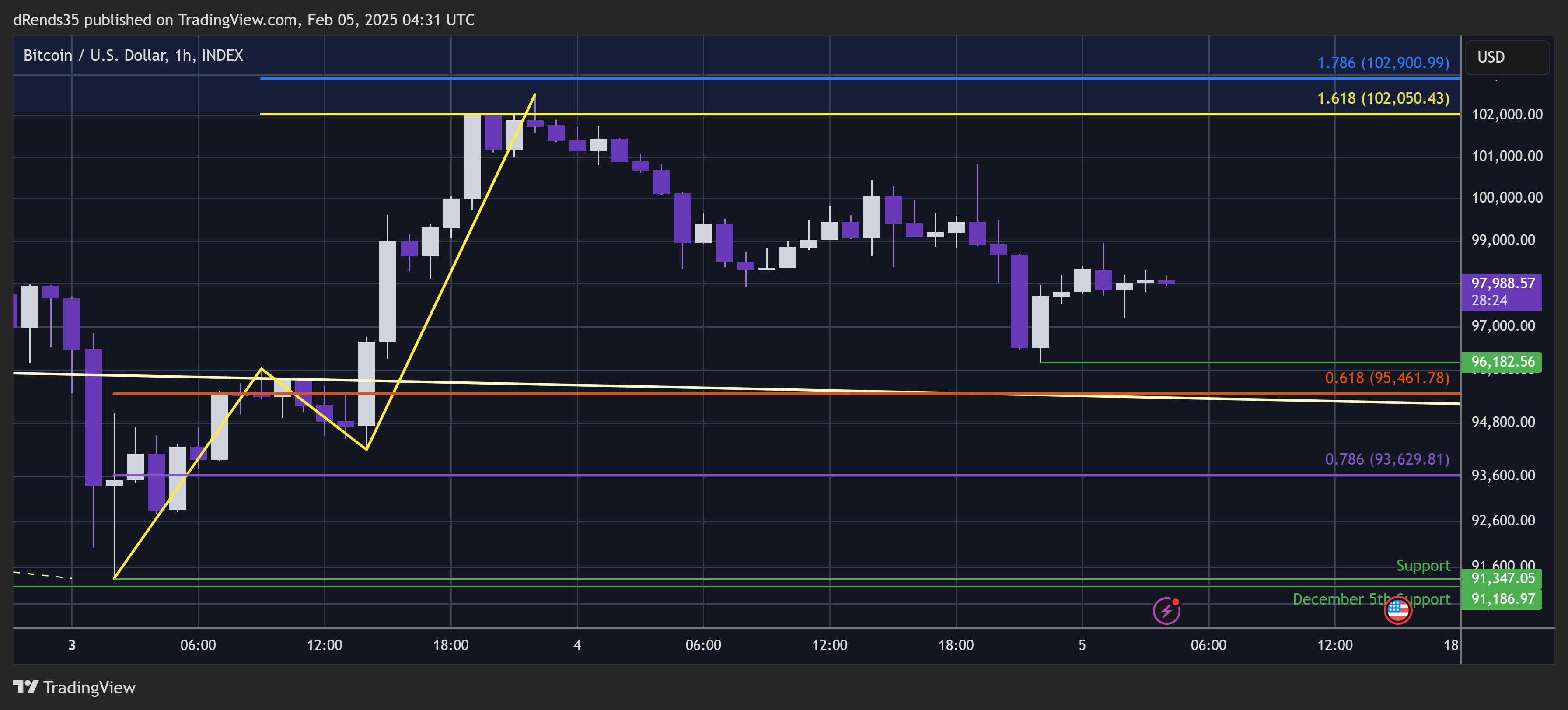The height and width of the screenshot is (710, 1568).
Task: Click the green Support text label
Action: coord(1423,566)
